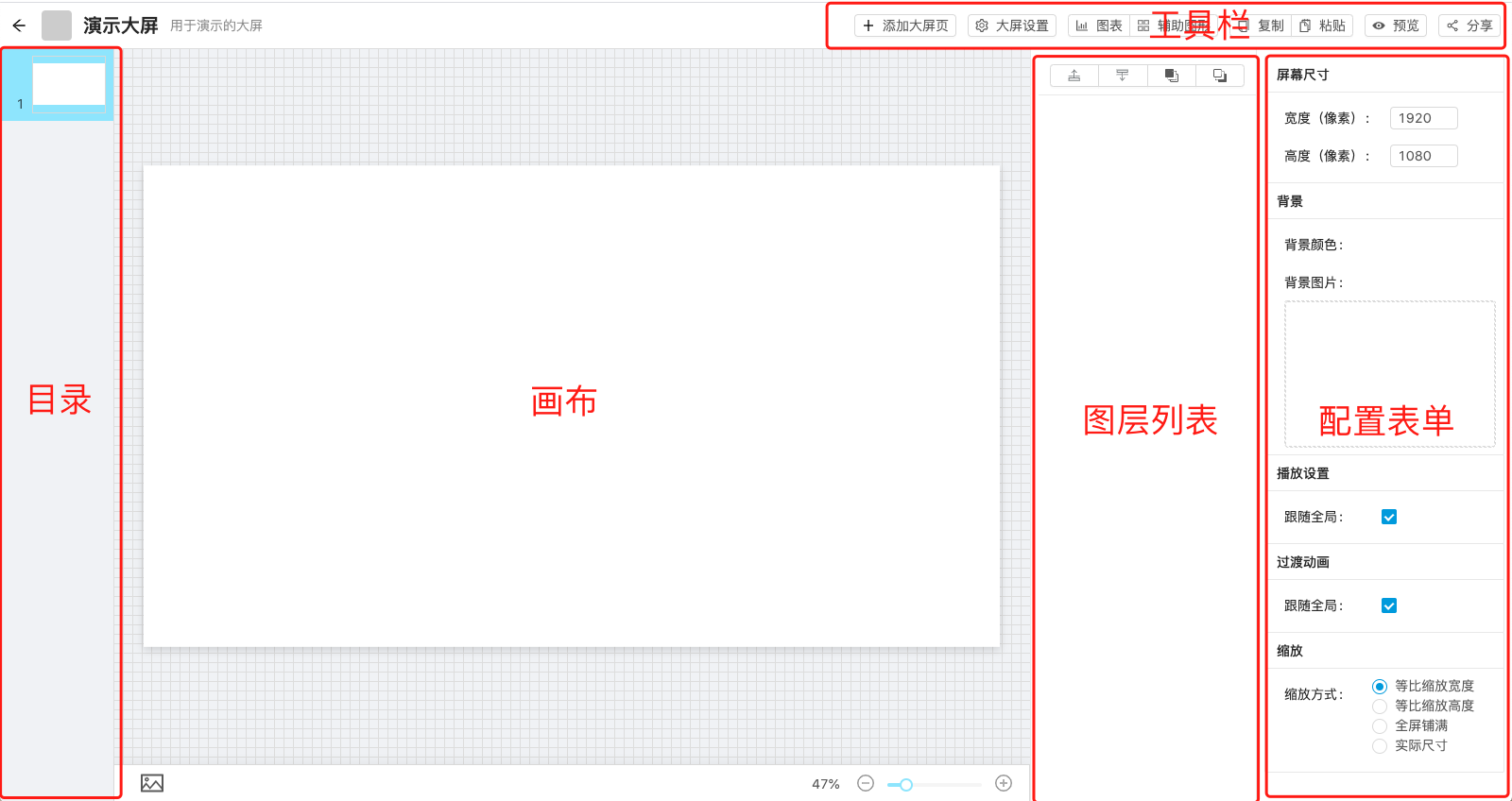Click the 宽度 width input field
Image resolution: width=1512 pixels, height=801 pixels.
[1423, 118]
